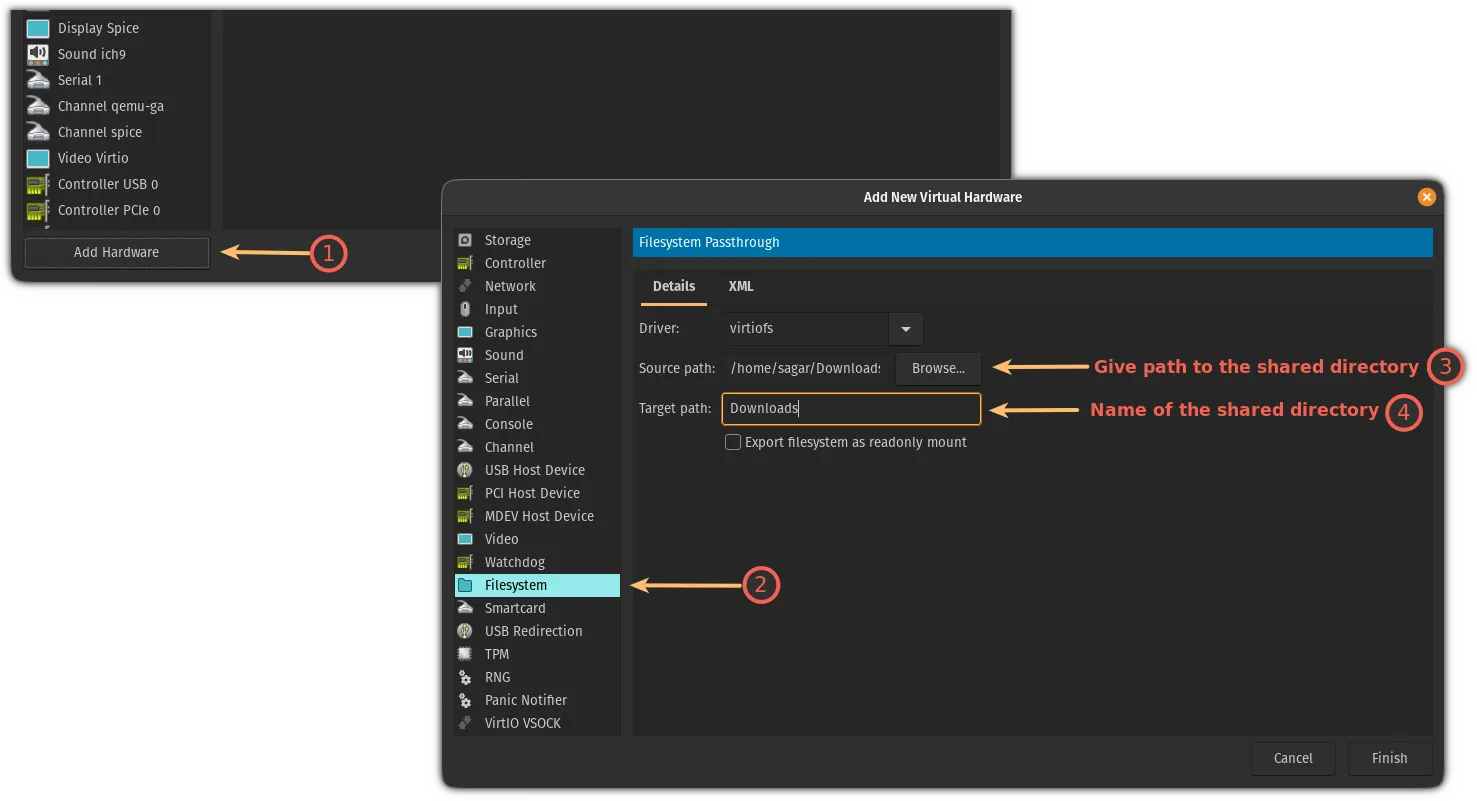Select the Storage hardware icon
The height and width of the screenshot is (801, 1477).
[465, 240]
